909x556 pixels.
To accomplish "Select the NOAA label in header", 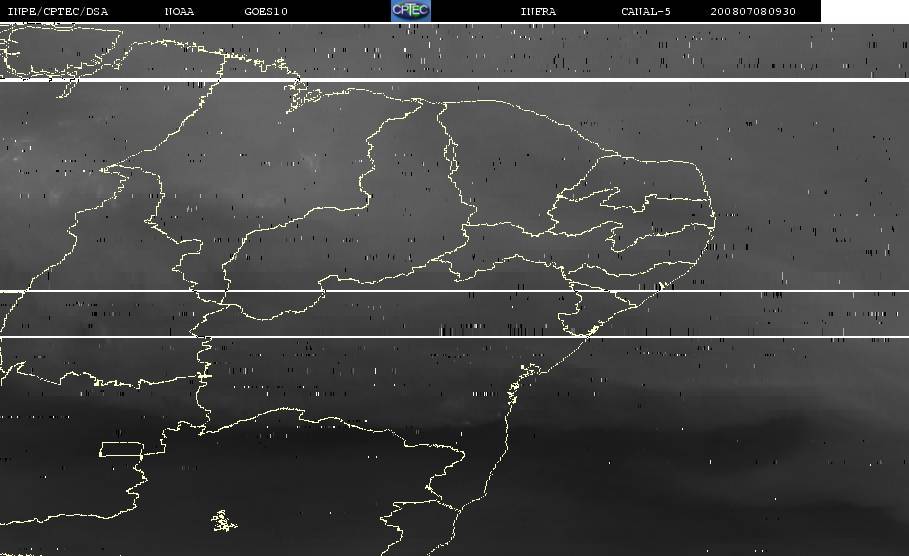I will pos(179,11).
